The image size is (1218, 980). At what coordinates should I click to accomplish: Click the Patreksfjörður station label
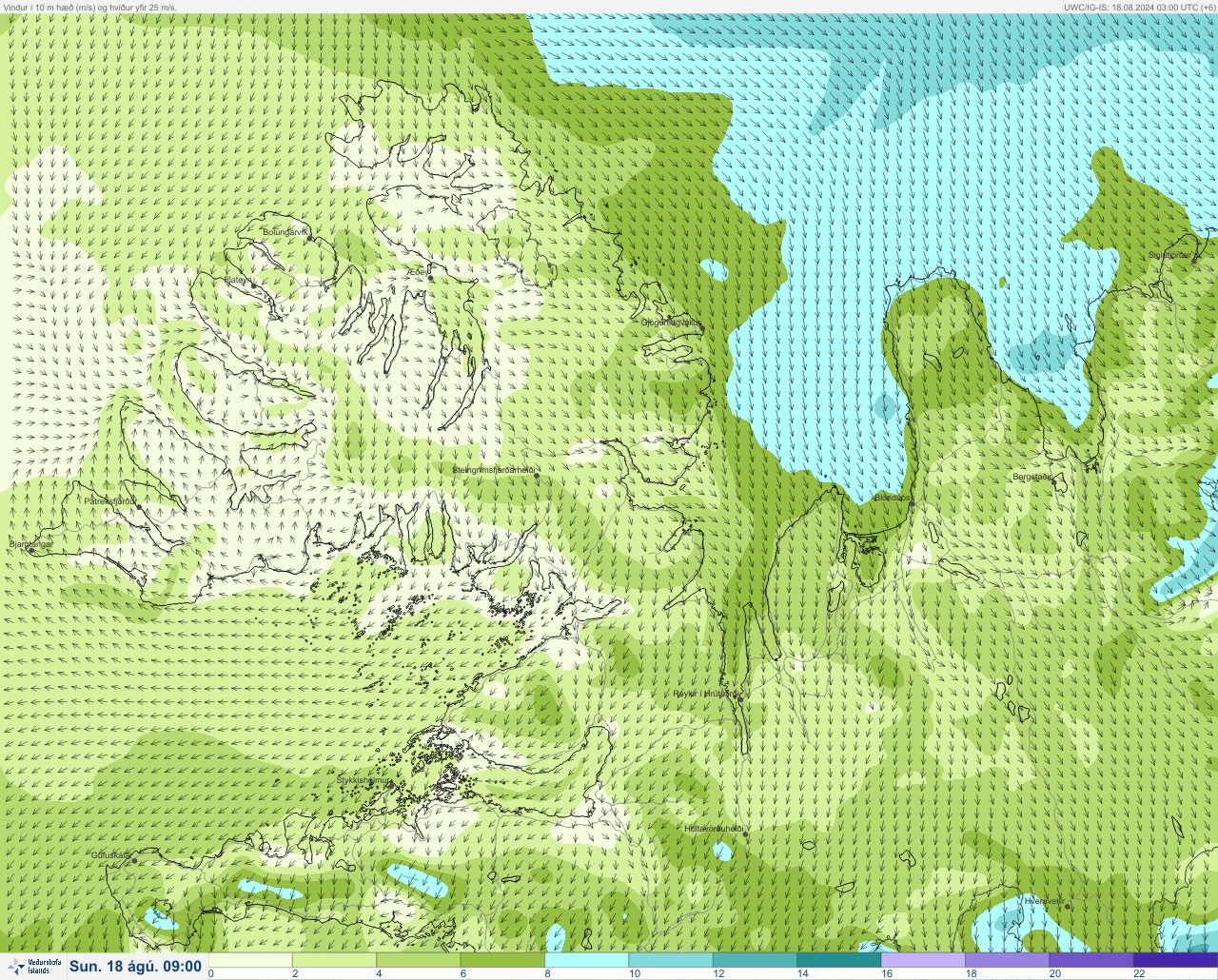tap(110, 500)
